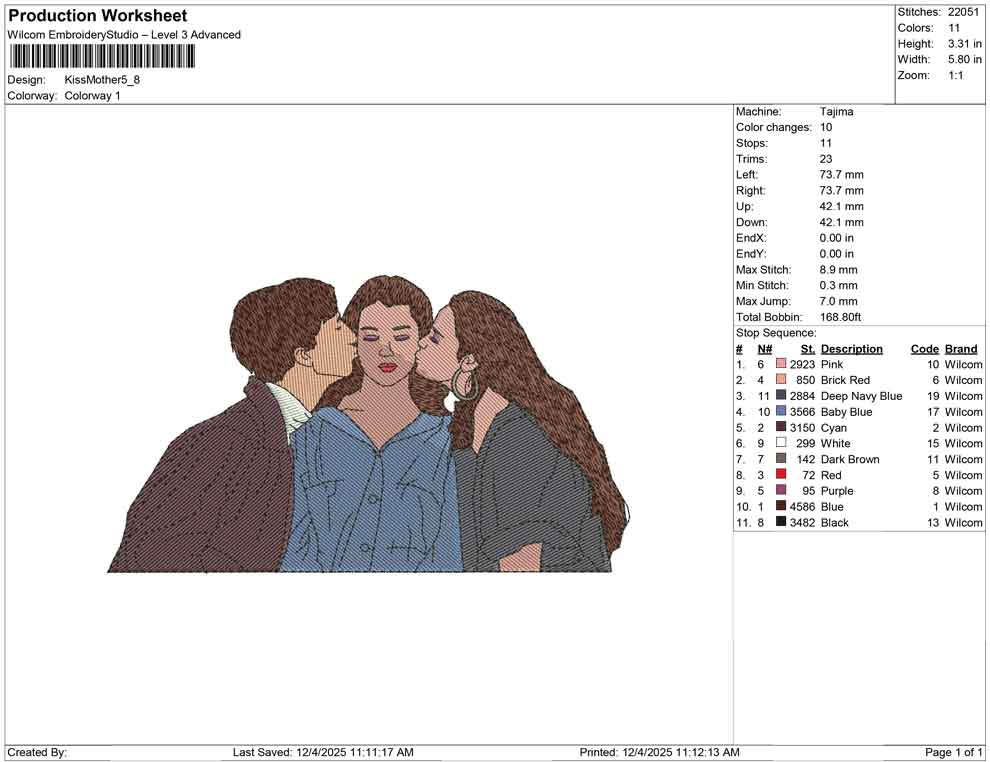This screenshot has height=762, width=990.
Task: Click the Purple swatch in row 9
Action: pyautogui.click(x=781, y=491)
